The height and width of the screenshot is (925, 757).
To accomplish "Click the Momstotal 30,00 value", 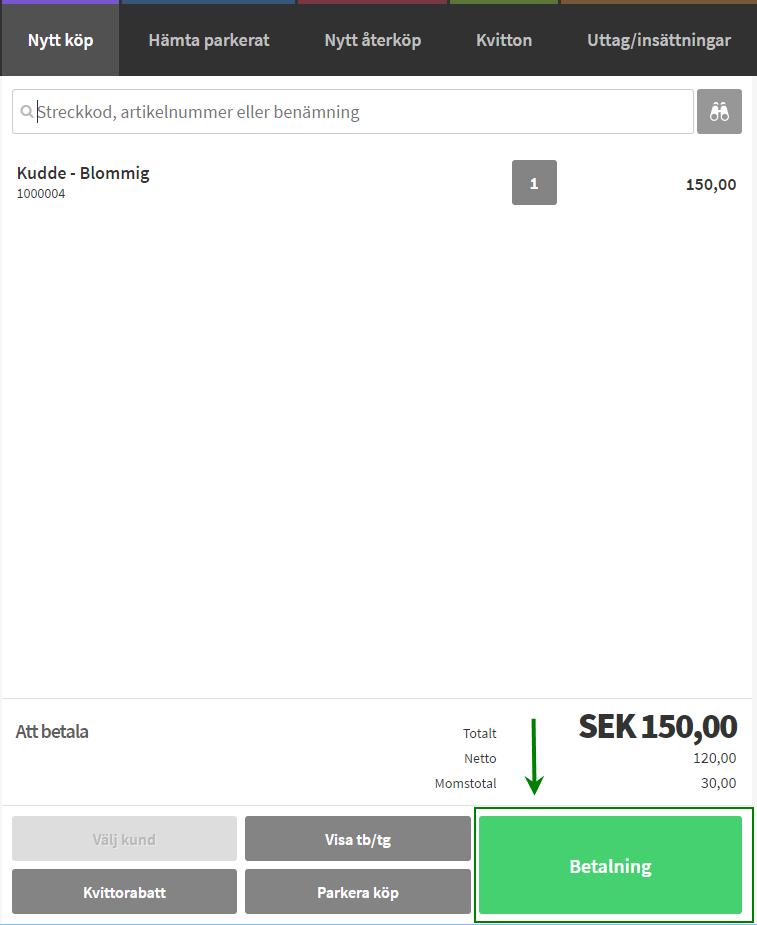I will [719, 783].
